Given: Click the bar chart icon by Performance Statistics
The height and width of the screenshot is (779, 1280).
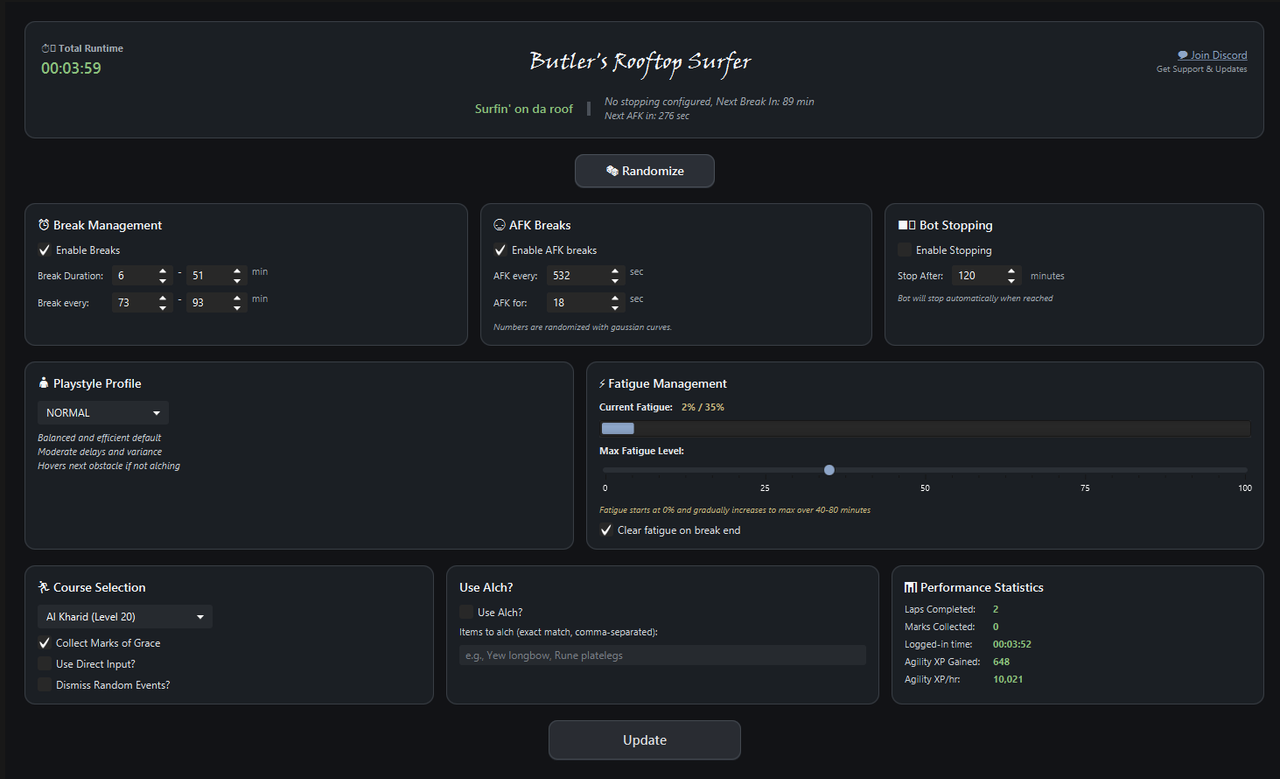Looking at the screenshot, I should [910, 587].
